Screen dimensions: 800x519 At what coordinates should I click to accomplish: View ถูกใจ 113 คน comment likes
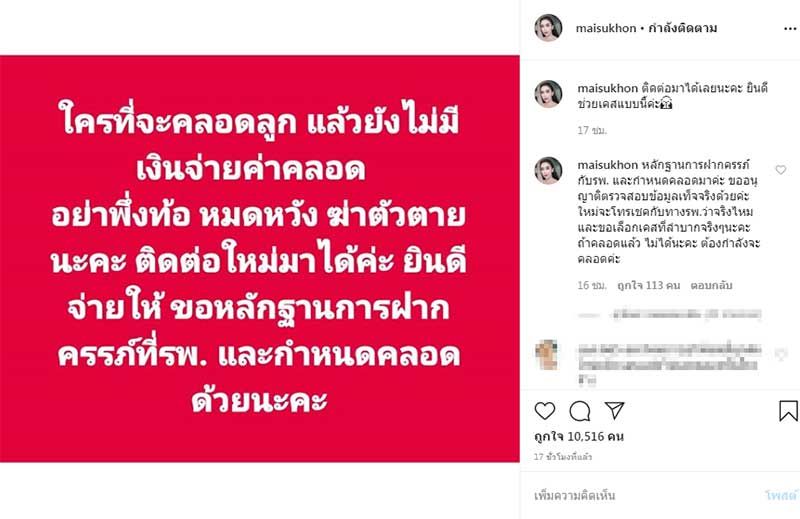pyautogui.click(x=648, y=285)
